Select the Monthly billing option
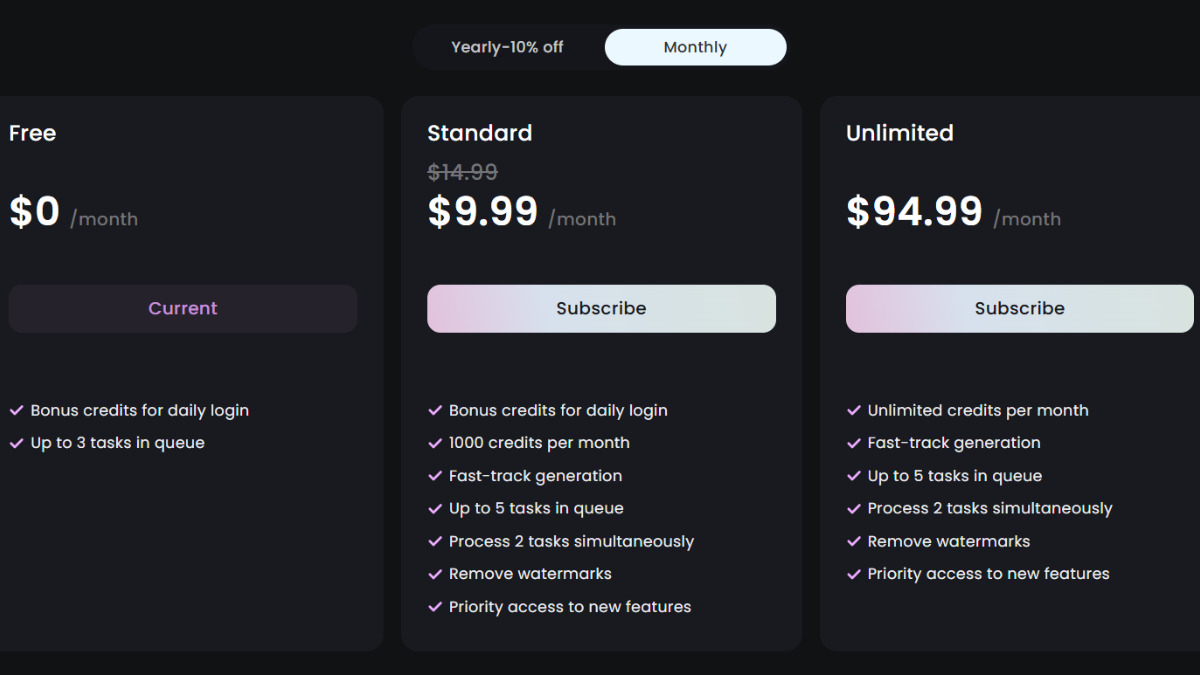 (695, 47)
